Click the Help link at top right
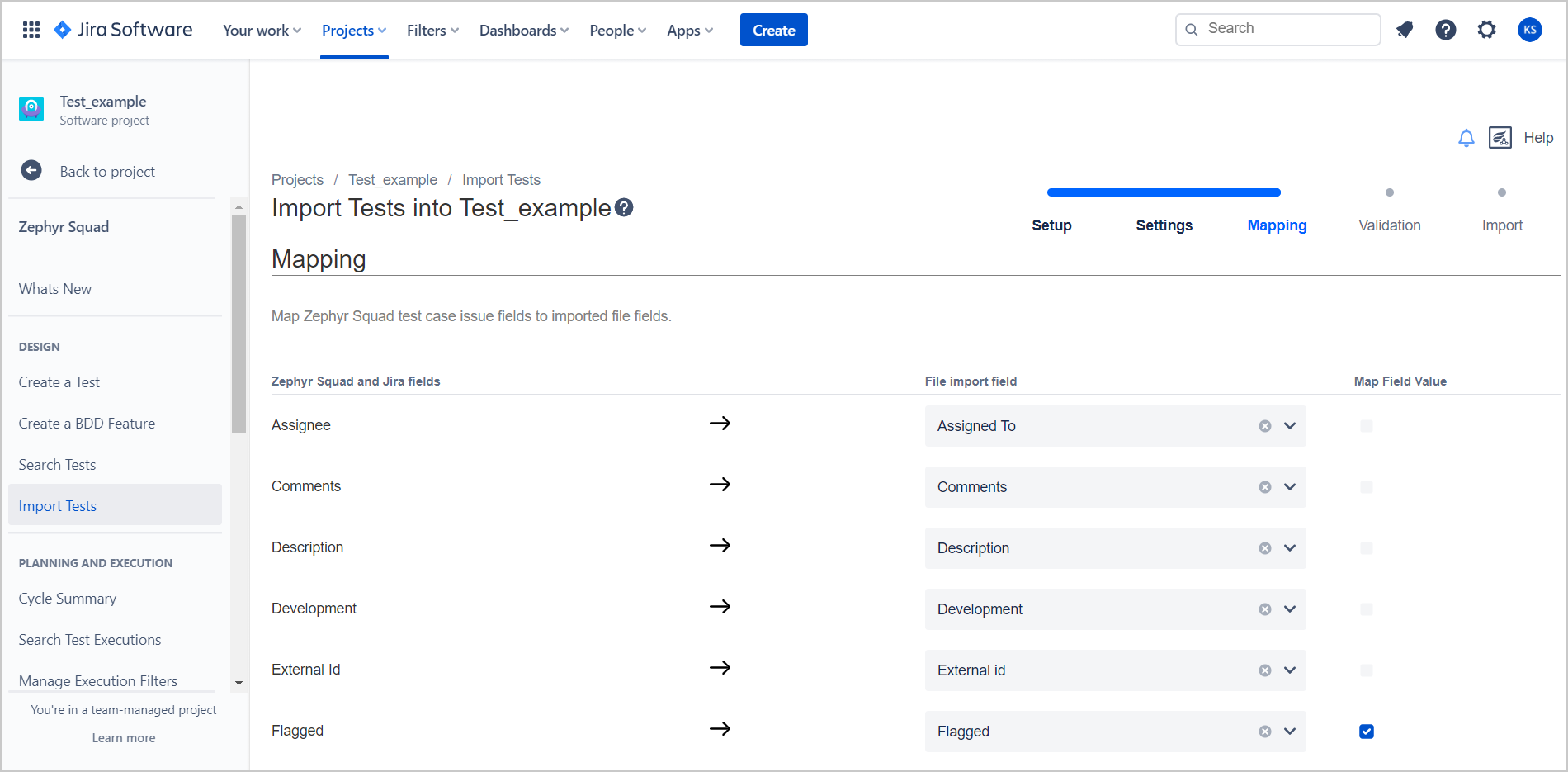Image resolution: width=1568 pixels, height=772 pixels. pyautogui.click(x=1538, y=138)
